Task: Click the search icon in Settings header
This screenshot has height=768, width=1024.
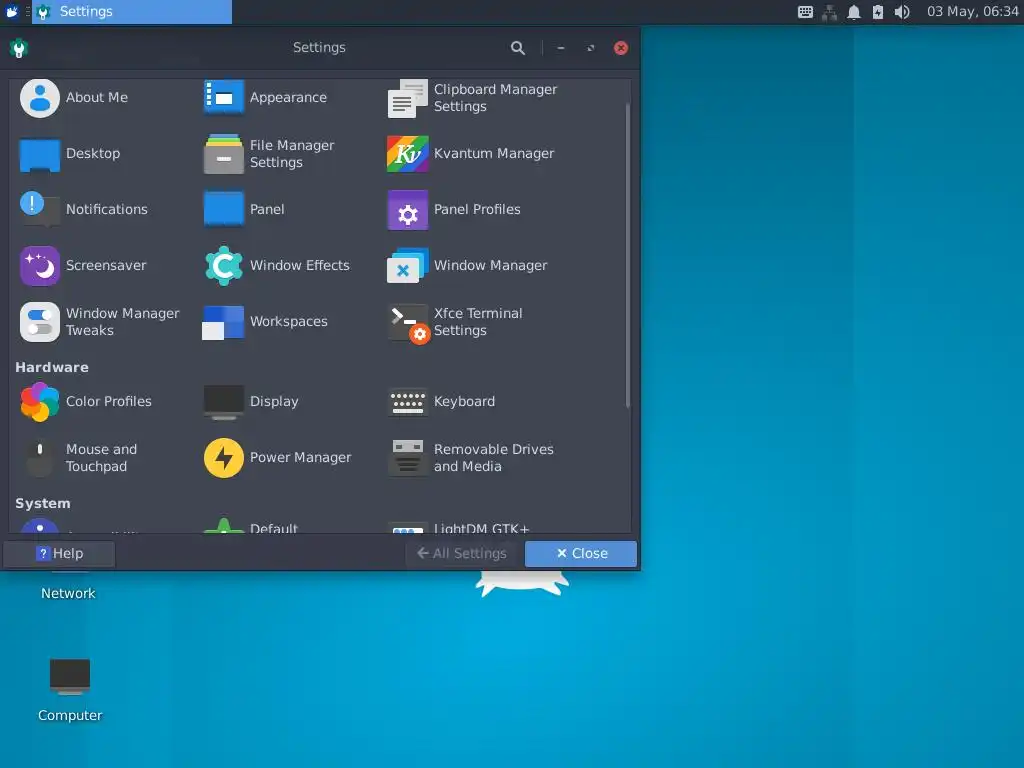Action: pos(518,48)
